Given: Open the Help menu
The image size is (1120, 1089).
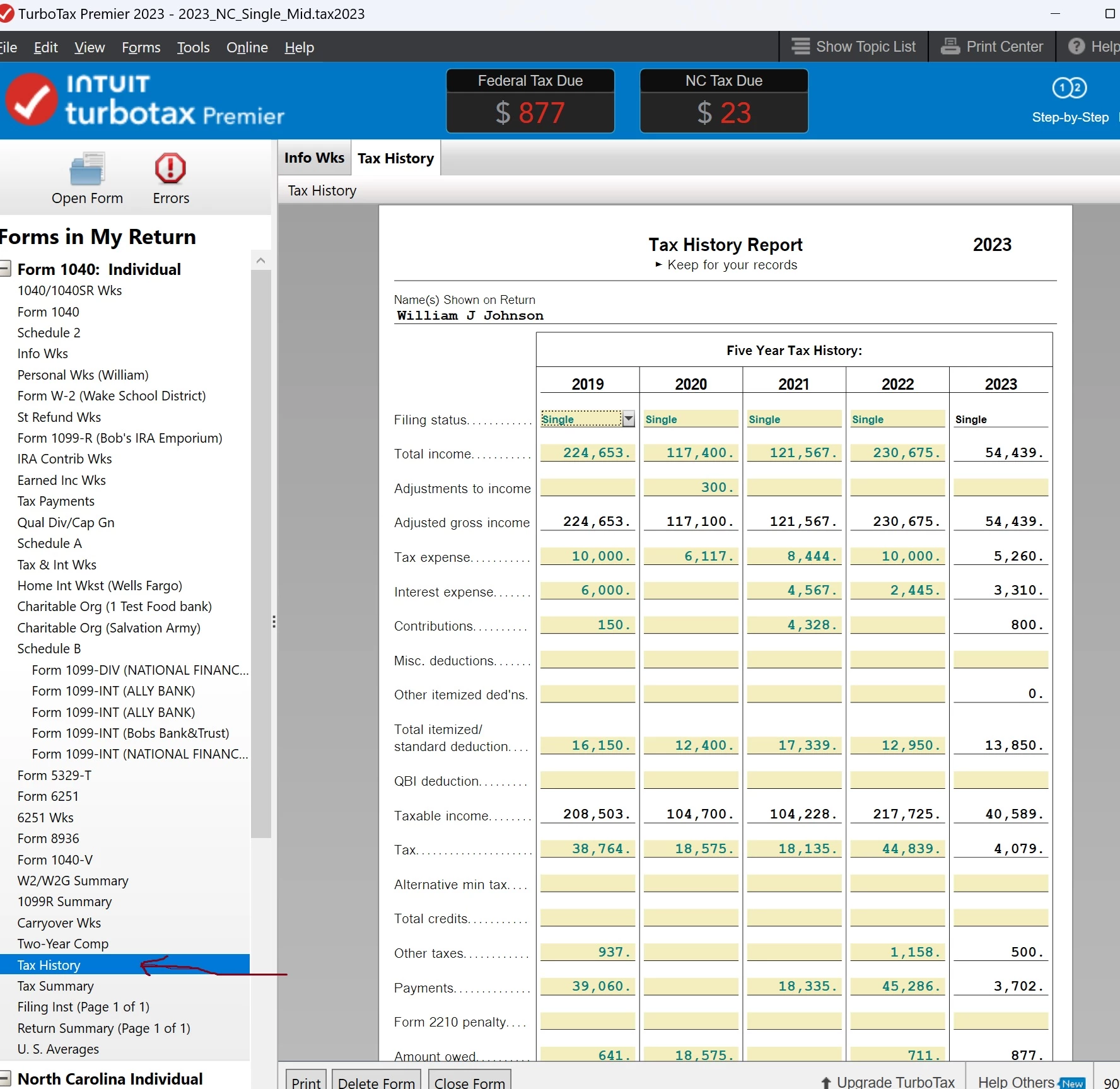Looking at the screenshot, I should (x=299, y=47).
